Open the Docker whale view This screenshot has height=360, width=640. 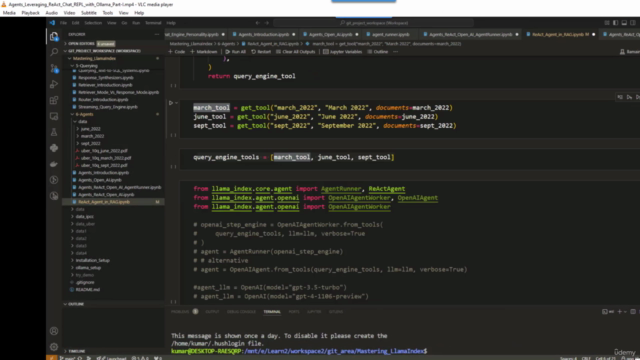[54, 164]
